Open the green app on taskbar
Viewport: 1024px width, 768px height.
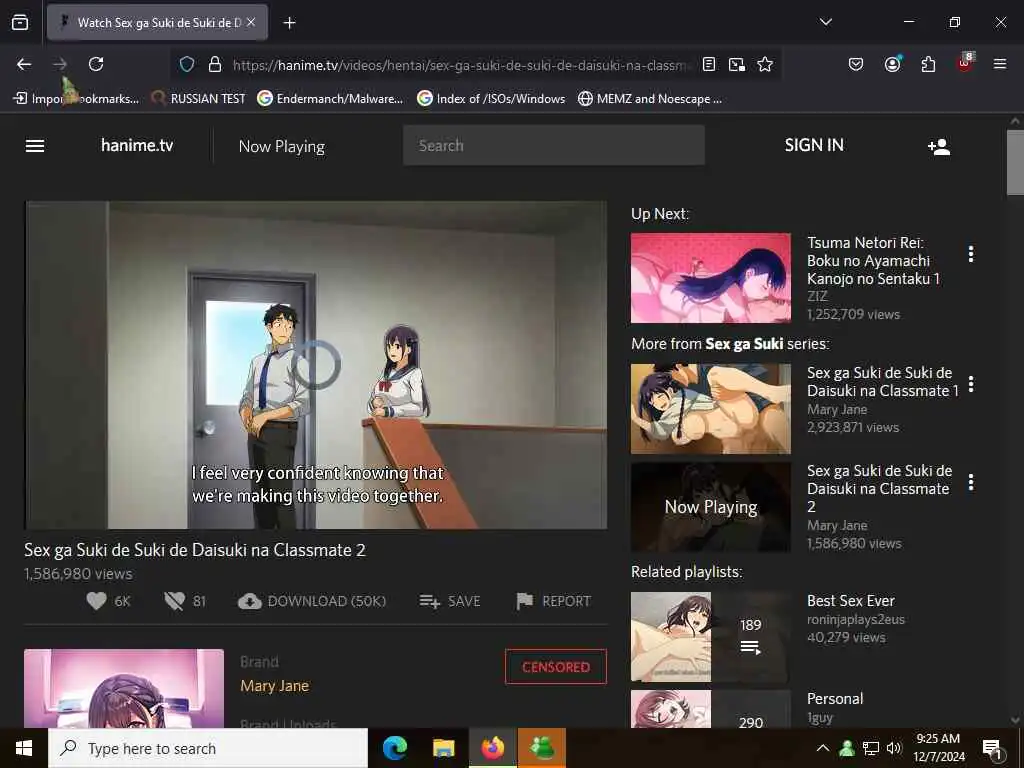coord(541,748)
